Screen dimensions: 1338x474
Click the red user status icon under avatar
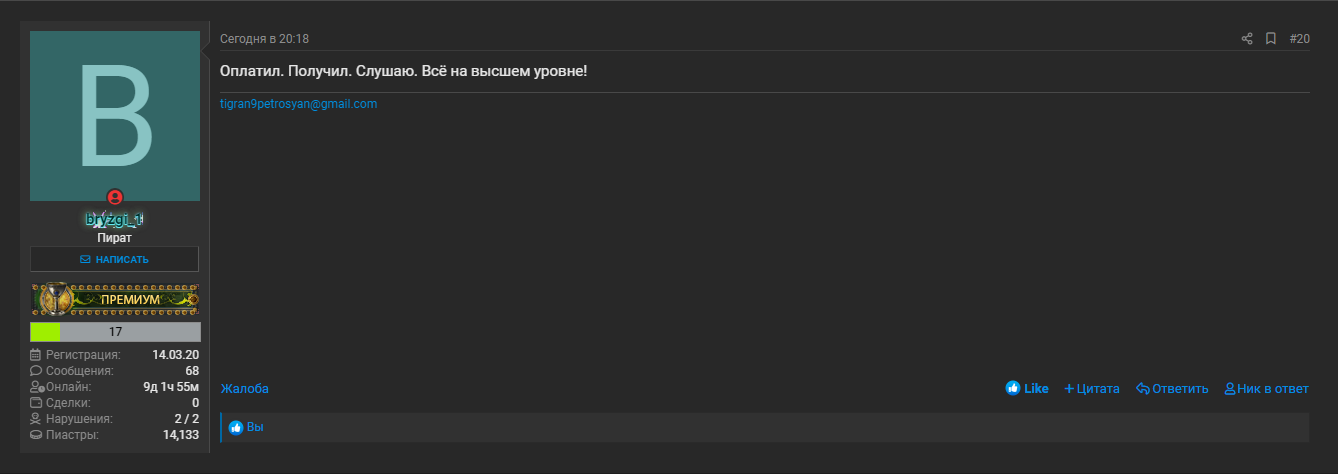click(x=115, y=197)
